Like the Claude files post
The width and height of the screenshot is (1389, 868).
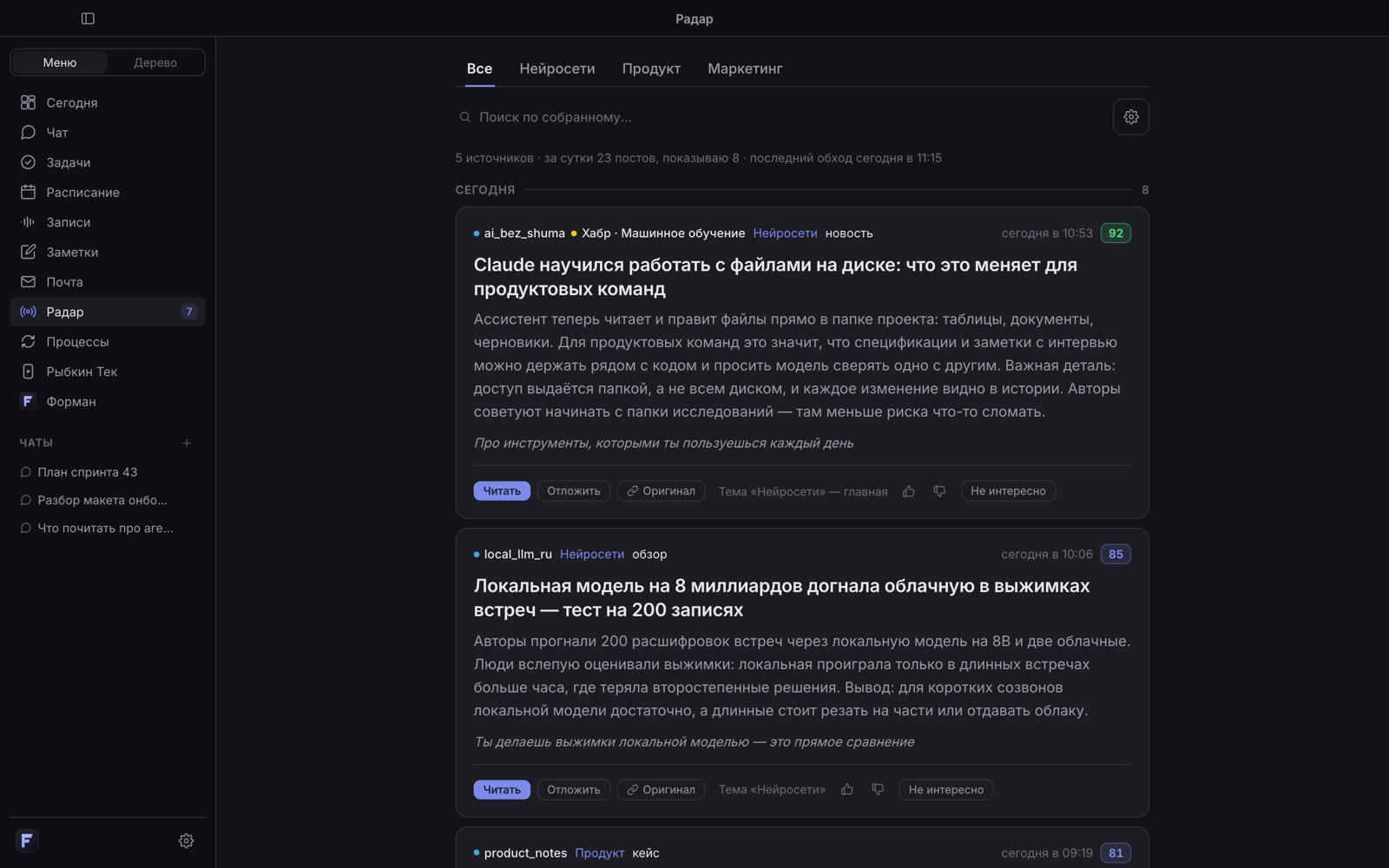[x=909, y=491]
